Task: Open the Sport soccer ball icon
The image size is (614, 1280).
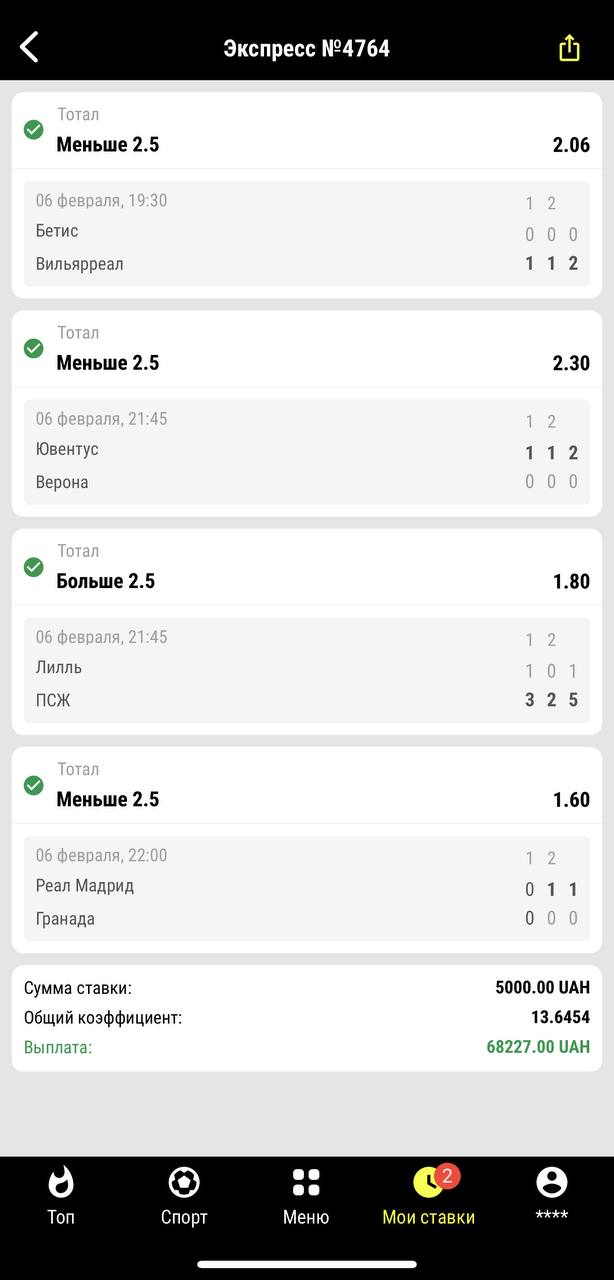Action: (x=184, y=1183)
